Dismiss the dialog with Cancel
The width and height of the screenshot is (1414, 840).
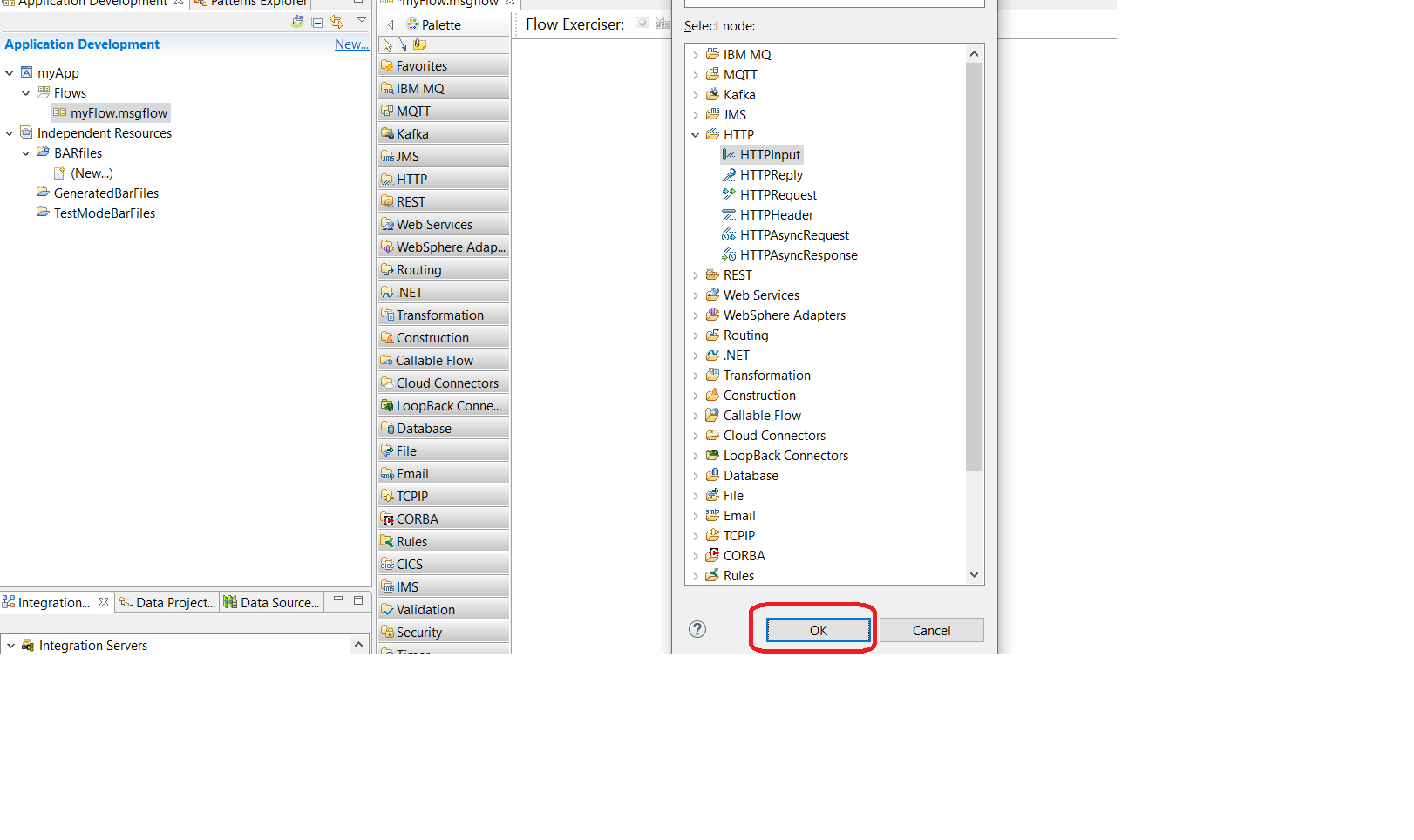tap(931, 630)
